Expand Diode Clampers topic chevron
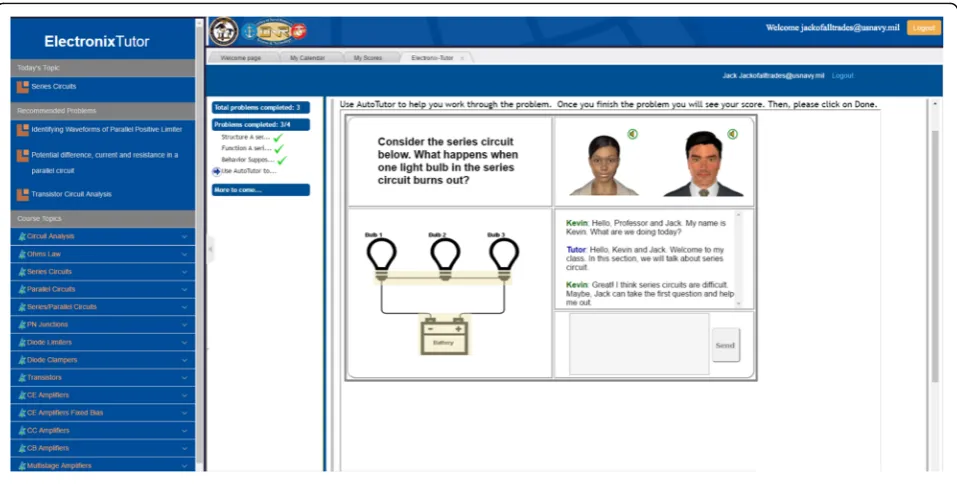957x484 pixels. coord(184,361)
